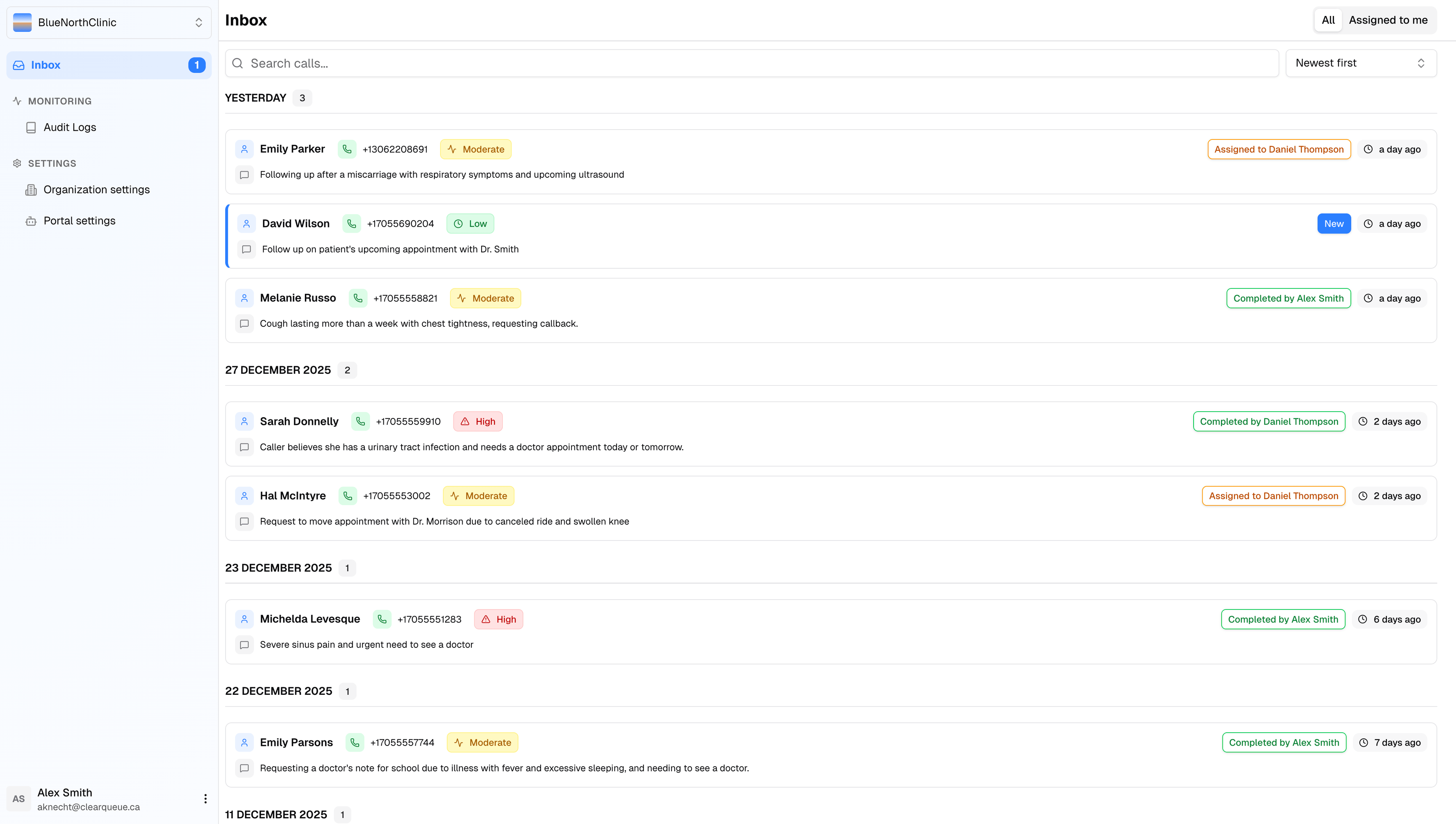Open Alex Smith's account options menu
The image size is (1456, 824).
click(x=205, y=799)
